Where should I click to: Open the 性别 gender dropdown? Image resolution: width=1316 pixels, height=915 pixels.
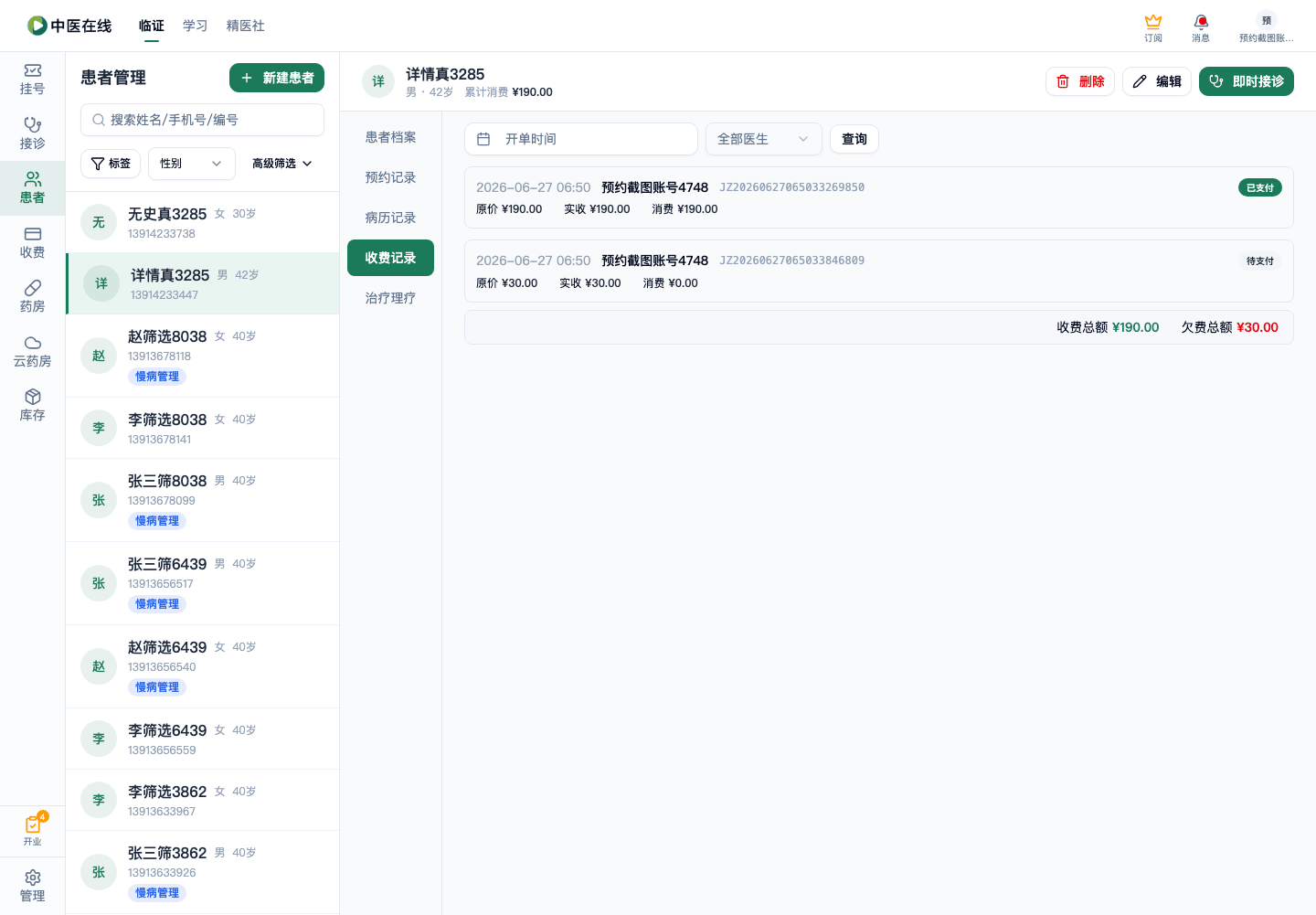(x=192, y=164)
